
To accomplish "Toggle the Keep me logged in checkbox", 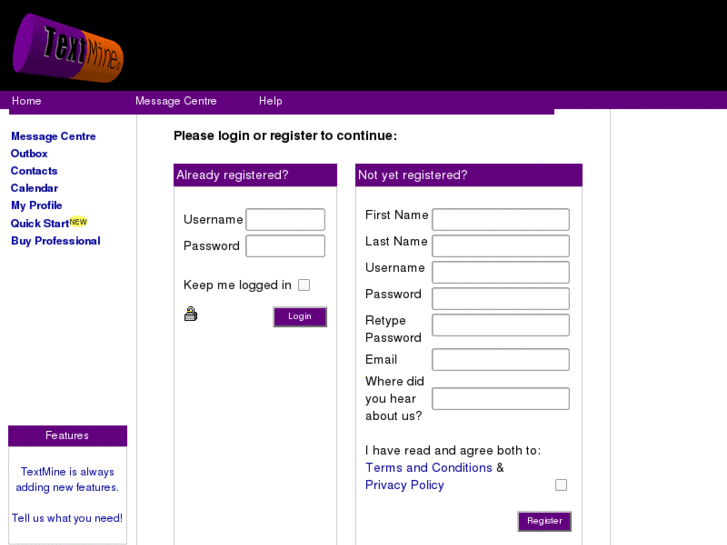I will pos(304,285).
